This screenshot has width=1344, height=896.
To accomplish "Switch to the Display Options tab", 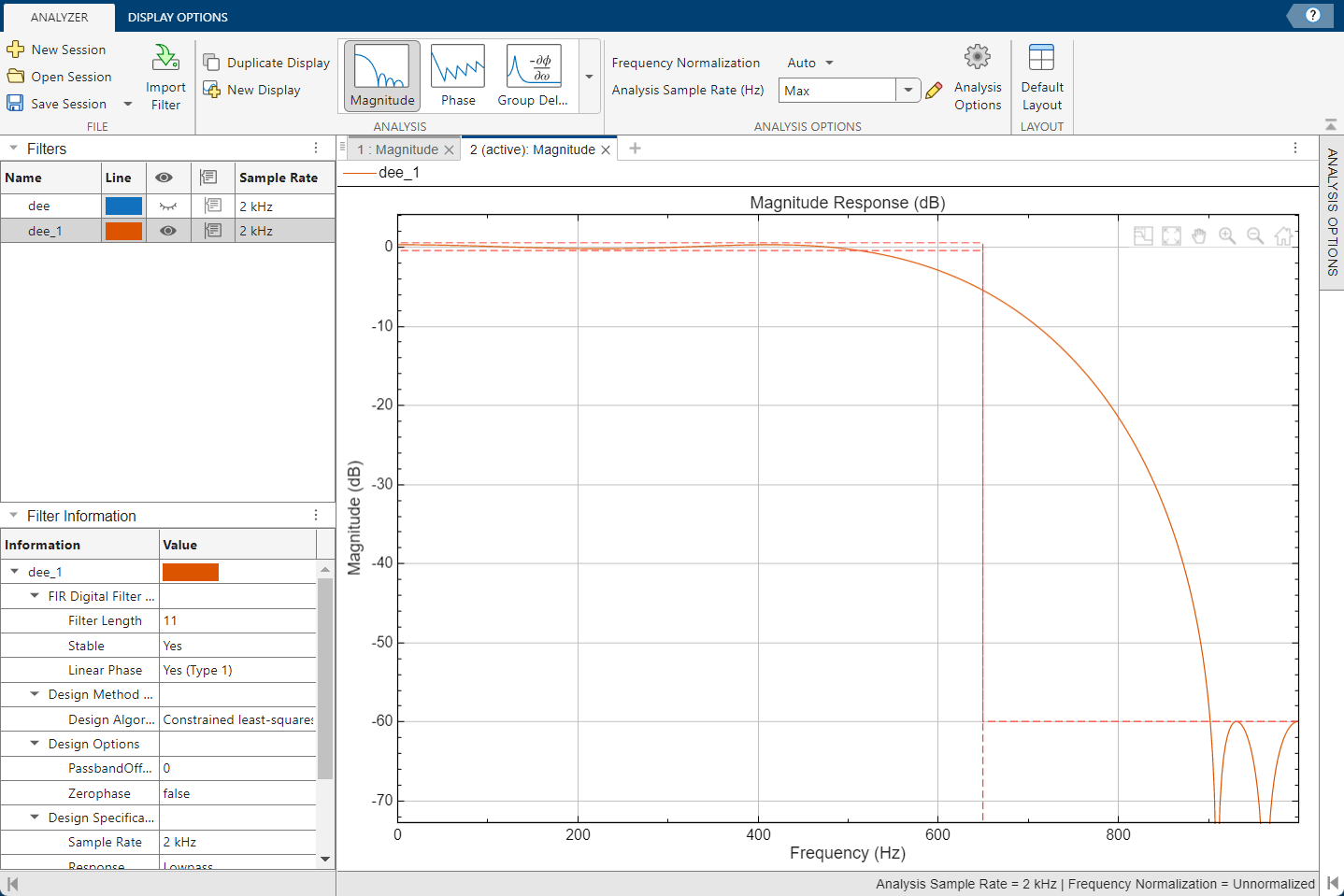I will [178, 17].
